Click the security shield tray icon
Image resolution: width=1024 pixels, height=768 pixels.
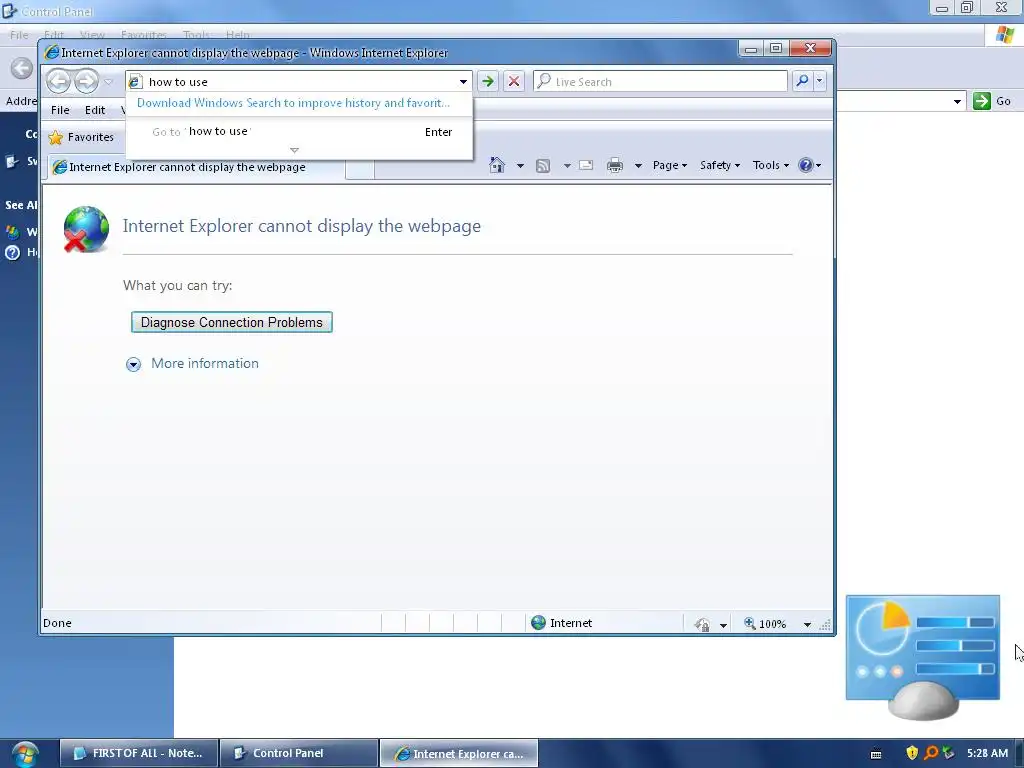(912, 753)
